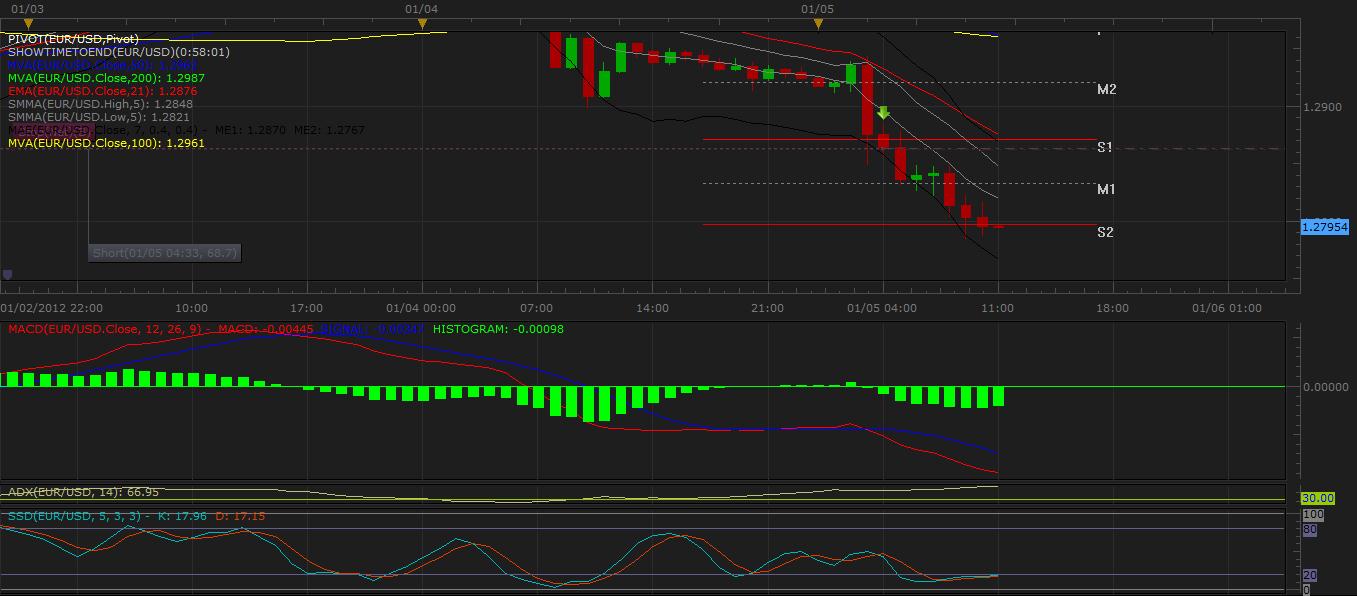Click the current price tag 1.27954
The width and height of the screenshot is (1357, 596).
point(1325,227)
